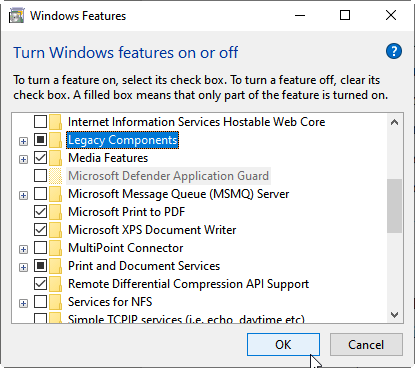This screenshot has height=368, width=415.
Task: Uncheck the Microsoft Print to PDF checkbox
Action: [40, 212]
